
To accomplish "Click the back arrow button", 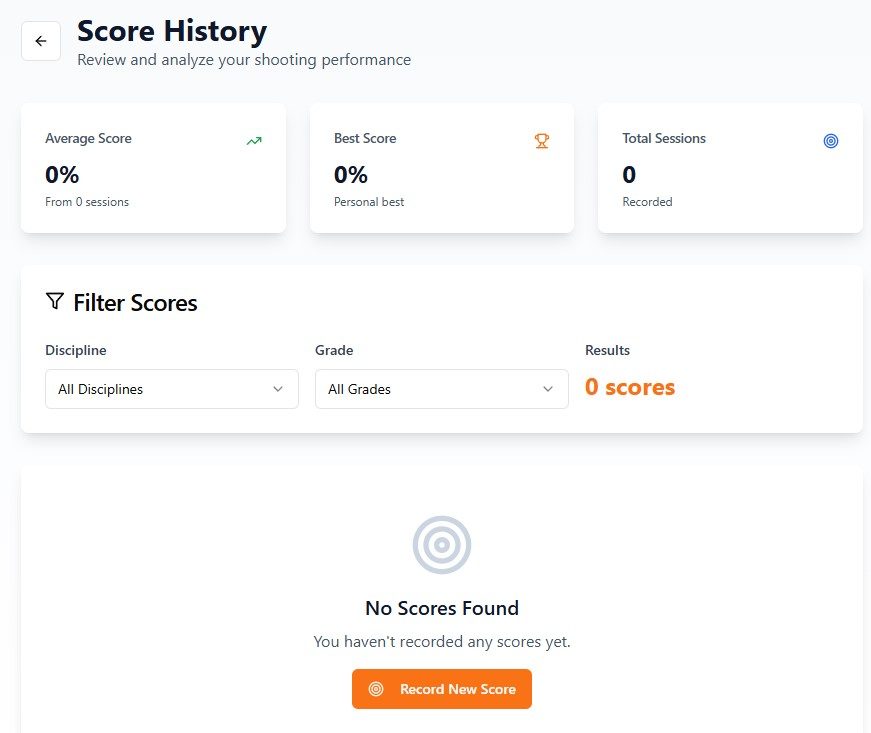I will (41, 41).
